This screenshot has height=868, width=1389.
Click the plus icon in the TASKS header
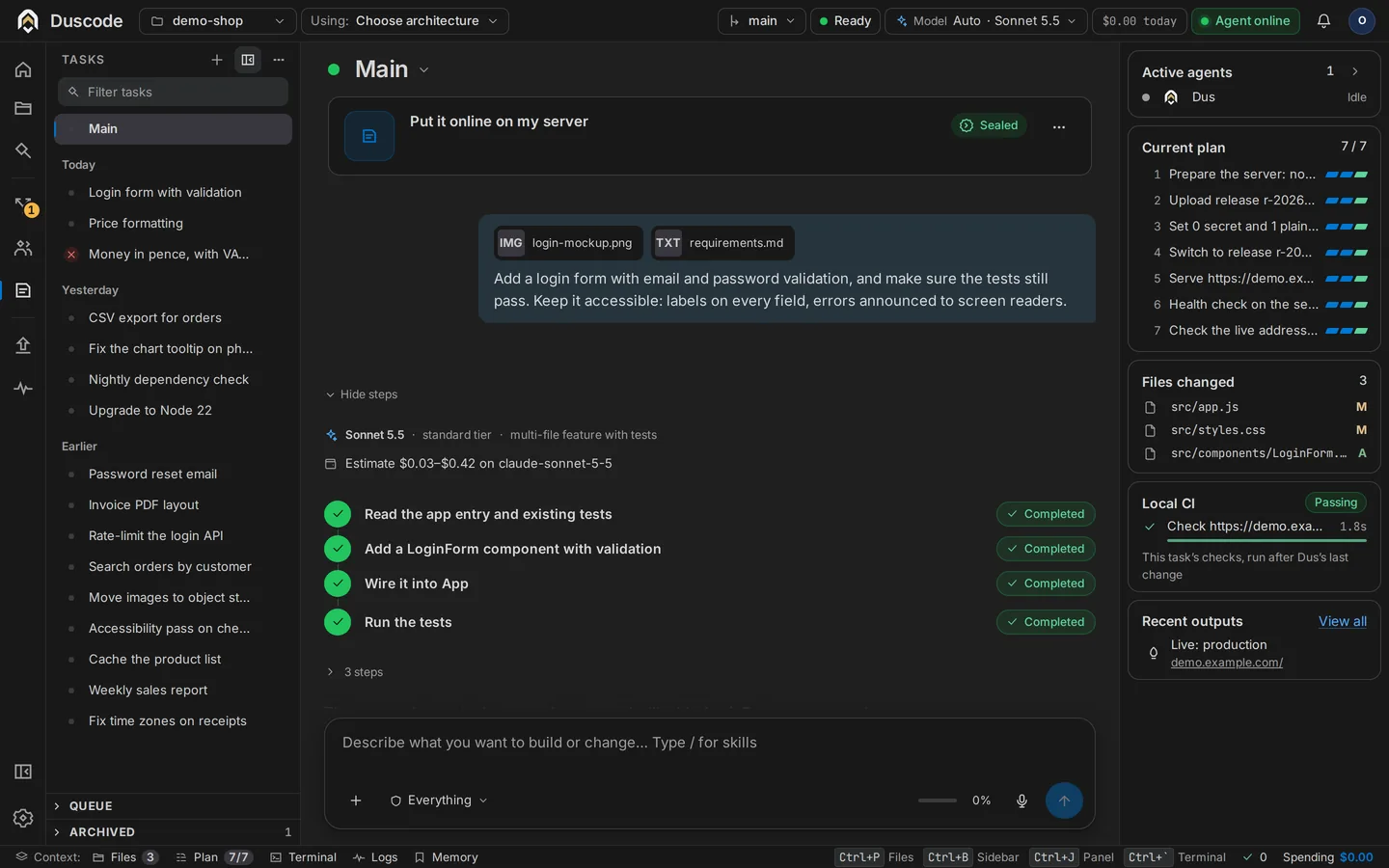(217, 60)
